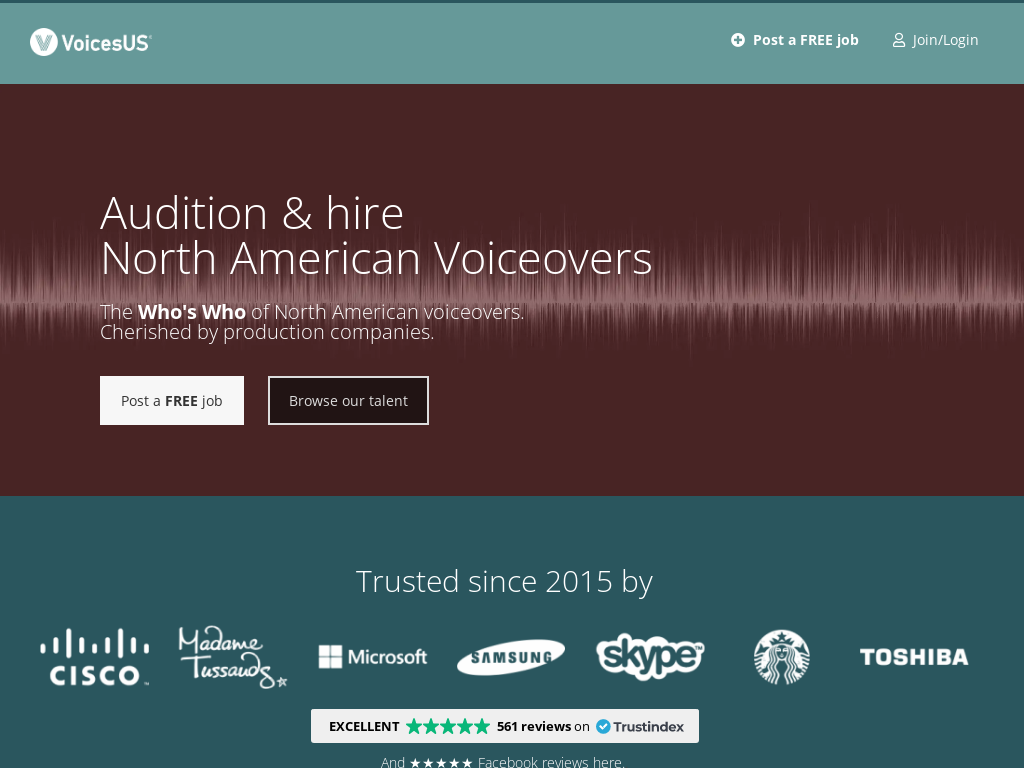Image resolution: width=1024 pixels, height=768 pixels.
Task: Click the 'EXCELLENT' rating label
Action: tap(364, 726)
